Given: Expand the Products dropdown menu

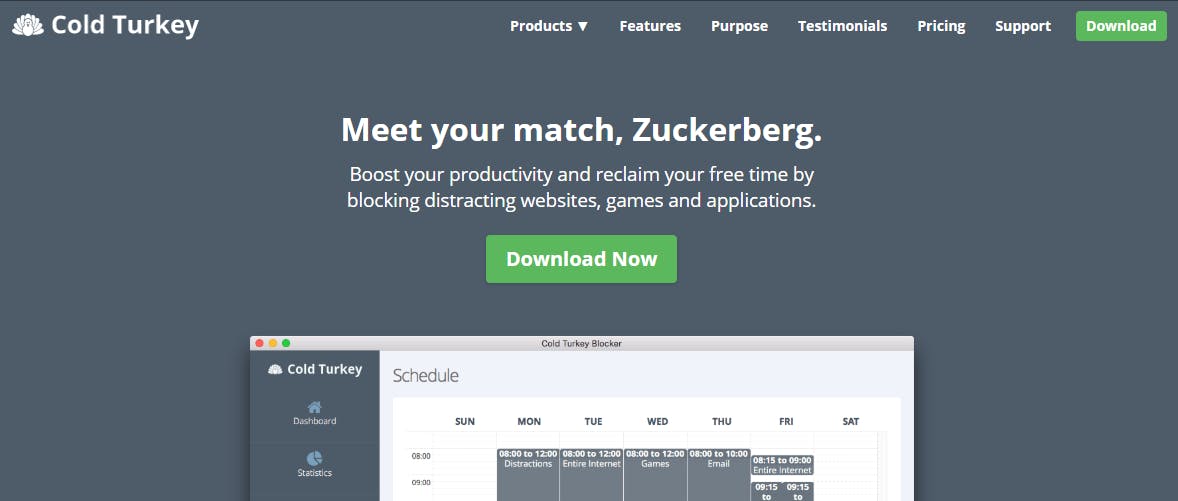Looking at the screenshot, I should coord(549,26).
